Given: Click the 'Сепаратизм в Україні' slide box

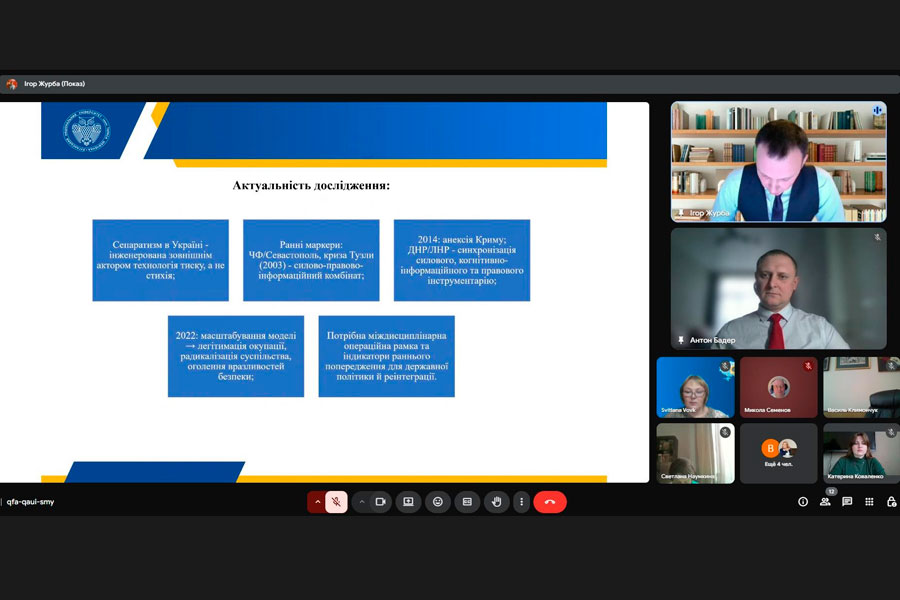Looking at the screenshot, I should (161, 260).
